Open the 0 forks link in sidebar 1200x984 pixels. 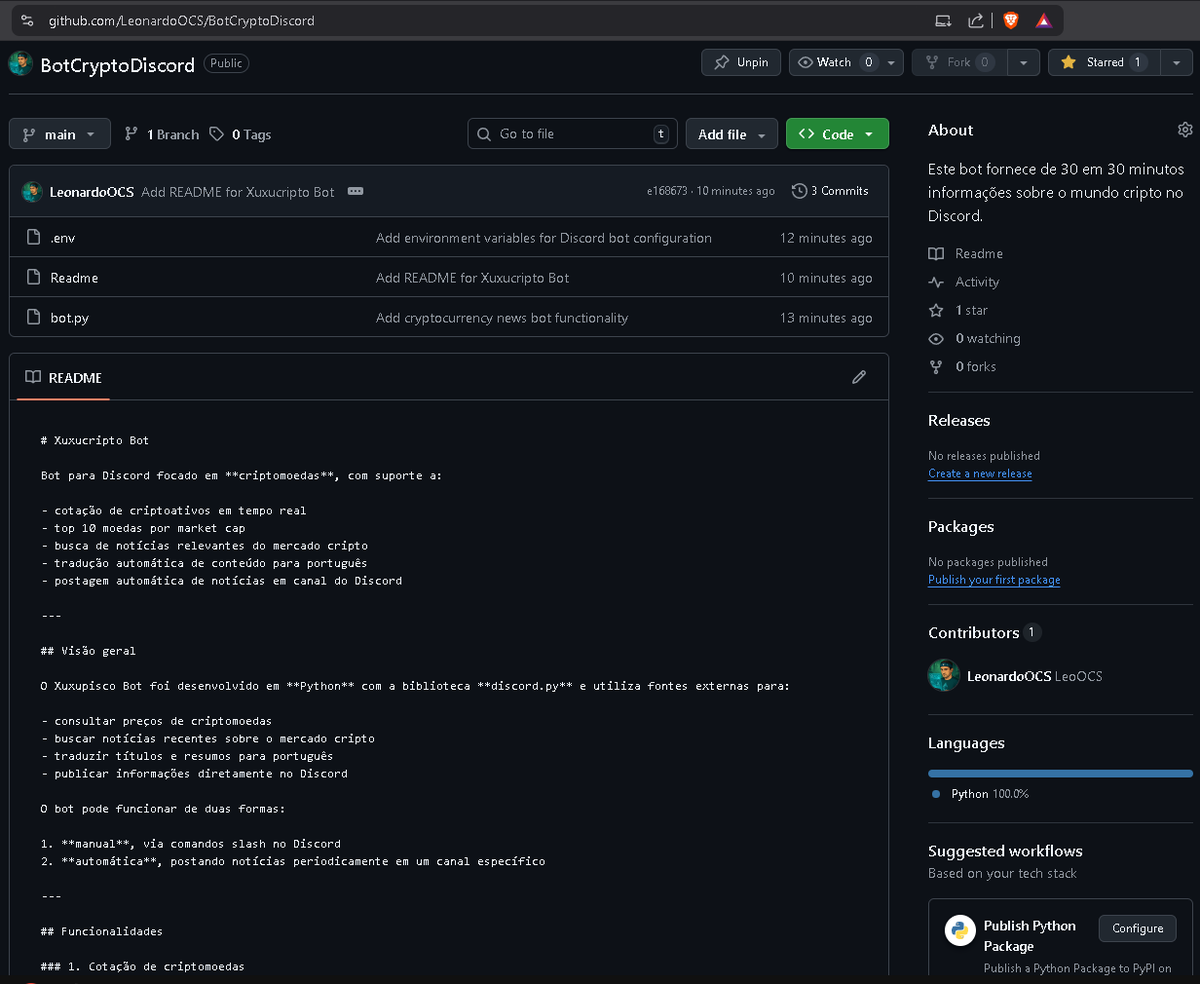(963, 366)
